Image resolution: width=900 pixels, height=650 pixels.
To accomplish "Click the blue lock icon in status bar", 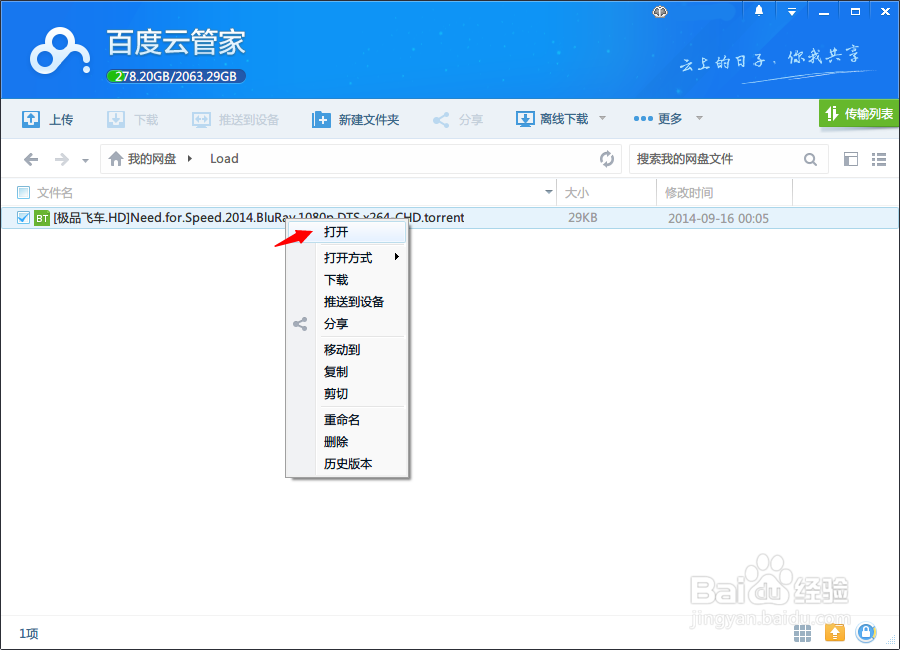I will [866, 633].
